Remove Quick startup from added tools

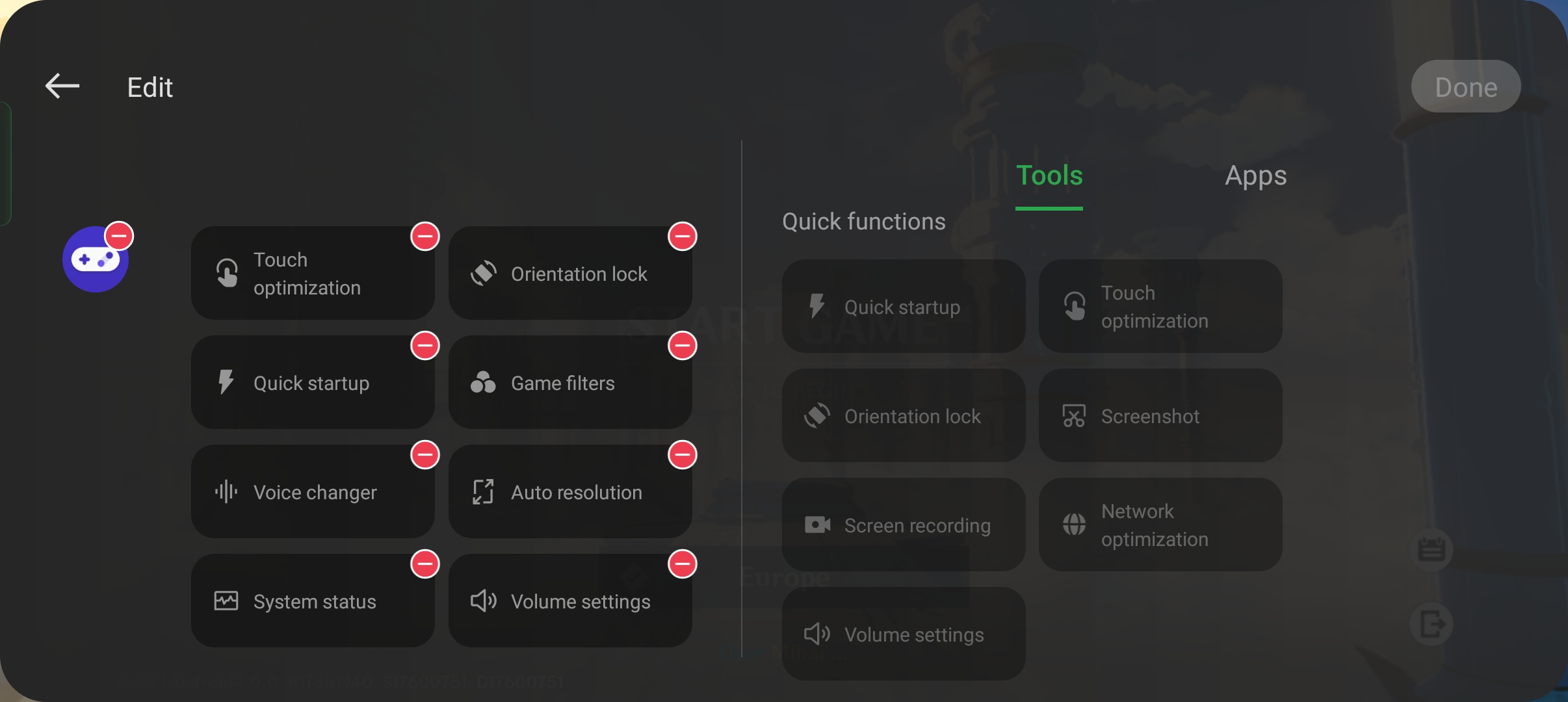coord(425,346)
